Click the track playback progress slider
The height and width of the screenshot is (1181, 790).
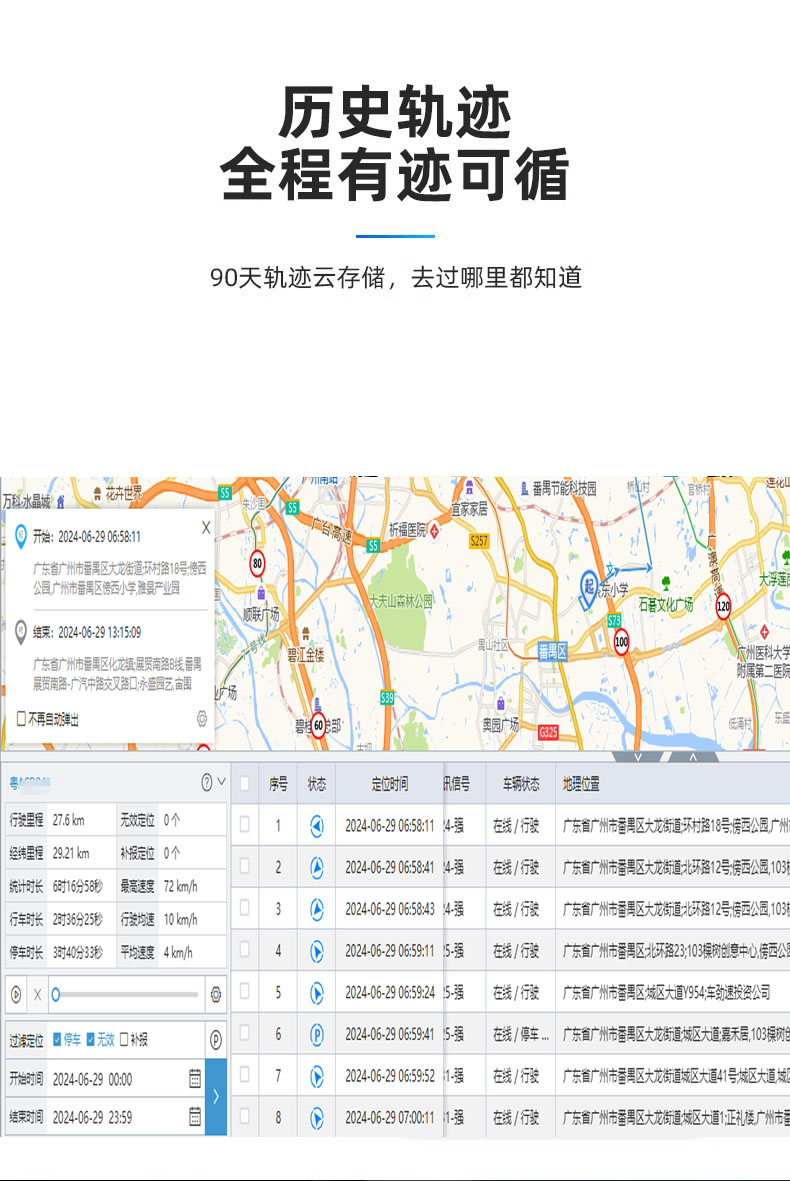(x=127, y=995)
